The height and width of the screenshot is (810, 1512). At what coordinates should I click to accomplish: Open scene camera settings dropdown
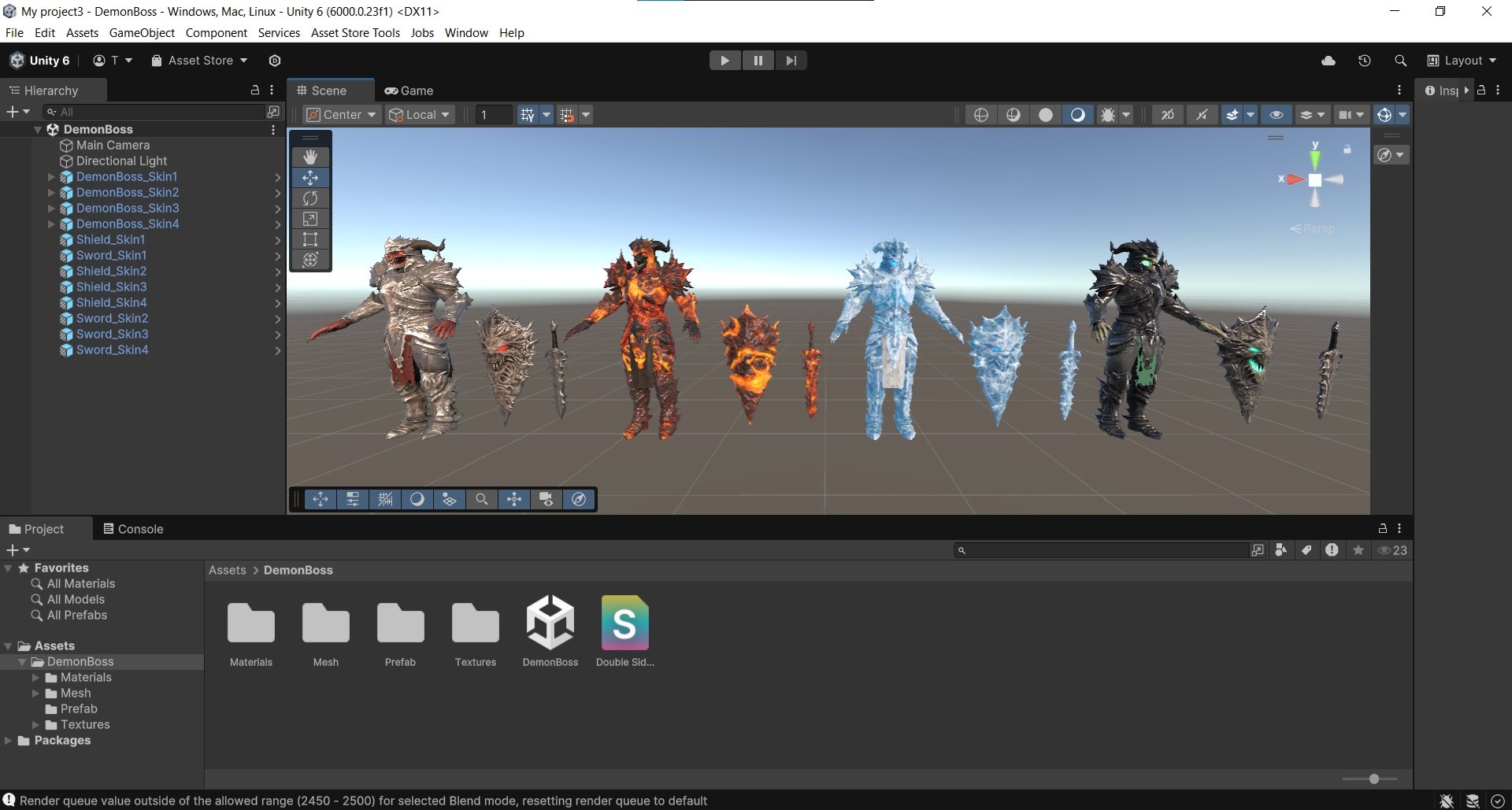pyautogui.click(x=1351, y=115)
